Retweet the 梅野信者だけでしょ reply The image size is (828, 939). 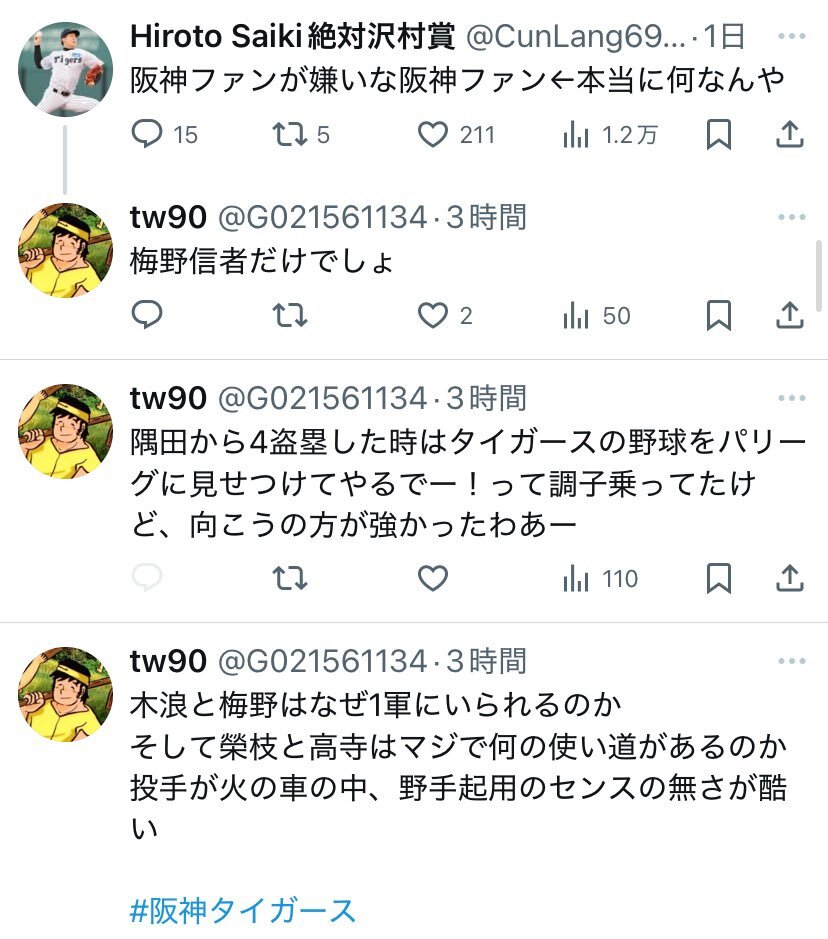[290, 316]
